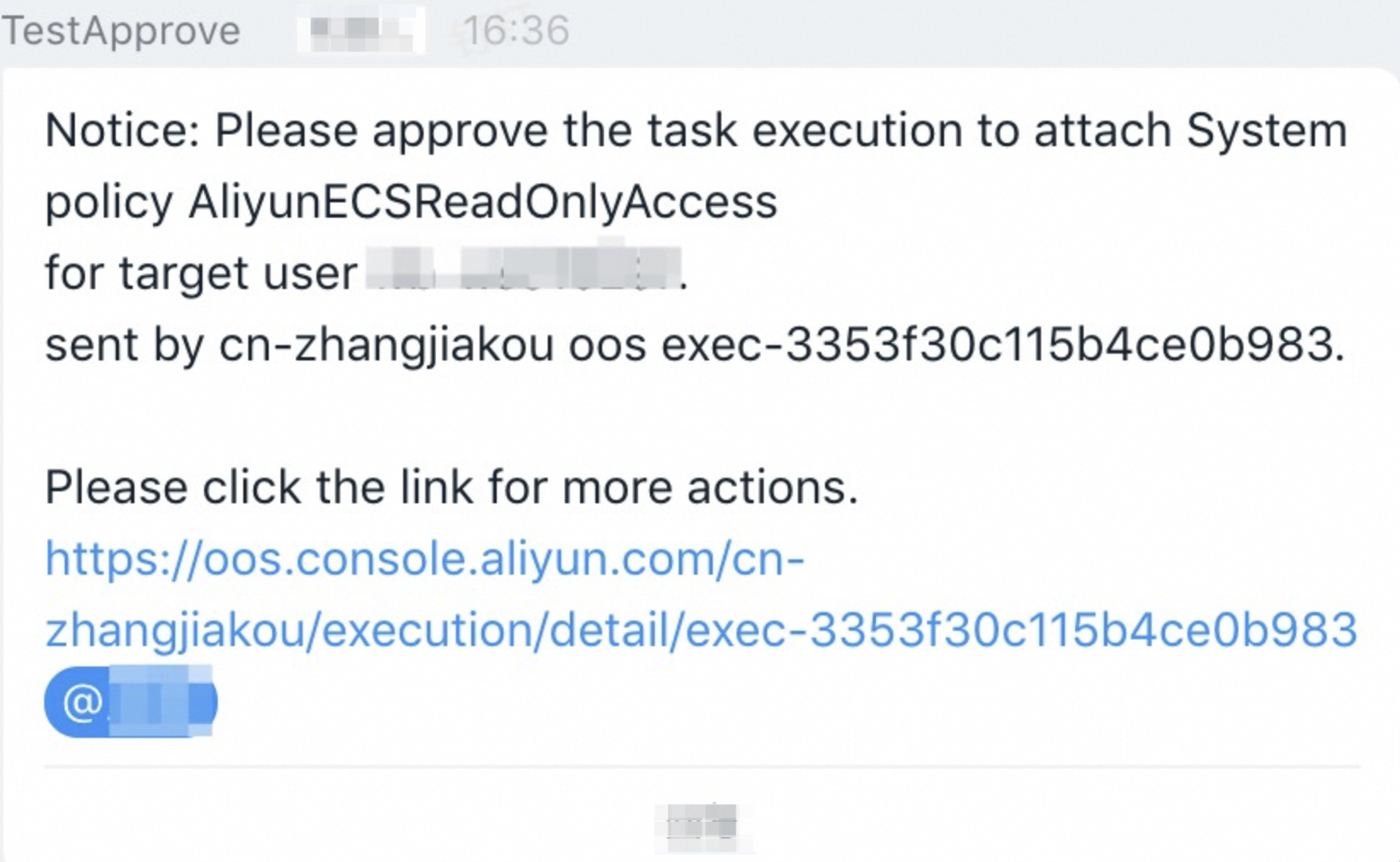
Task: Click the "https://" start of the blue link
Action: pos(123,559)
